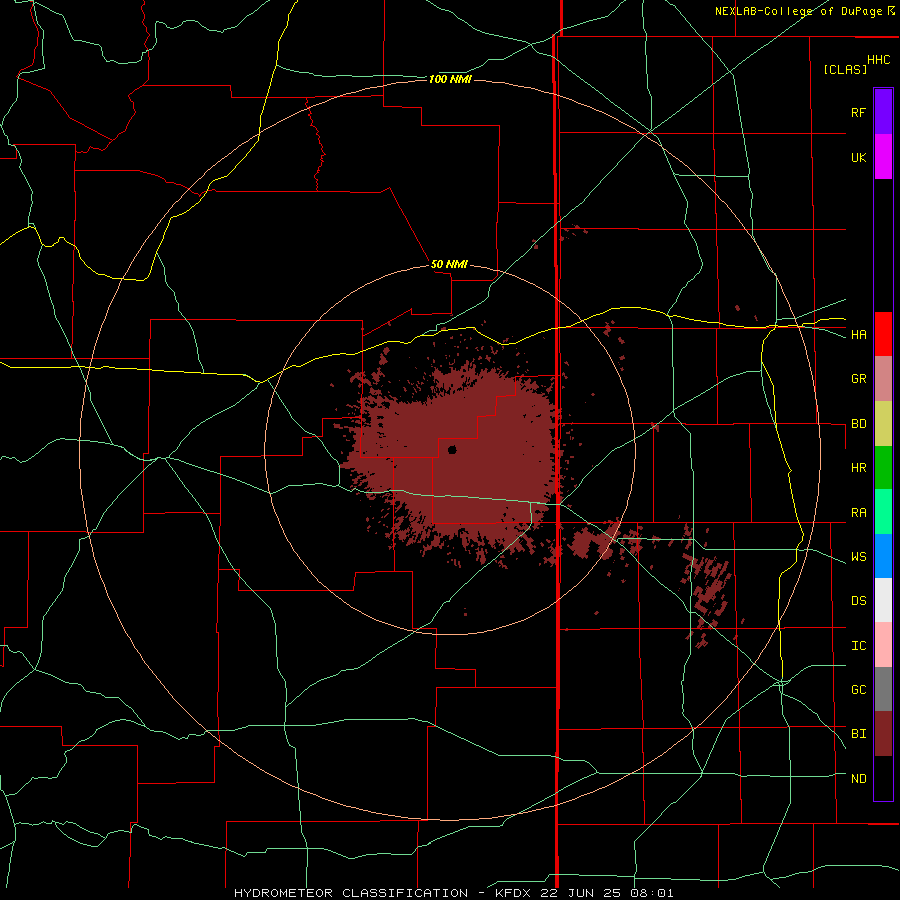The width and height of the screenshot is (900, 900).
Task: Click the GR pink legend swatch
Action: (883, 379)
